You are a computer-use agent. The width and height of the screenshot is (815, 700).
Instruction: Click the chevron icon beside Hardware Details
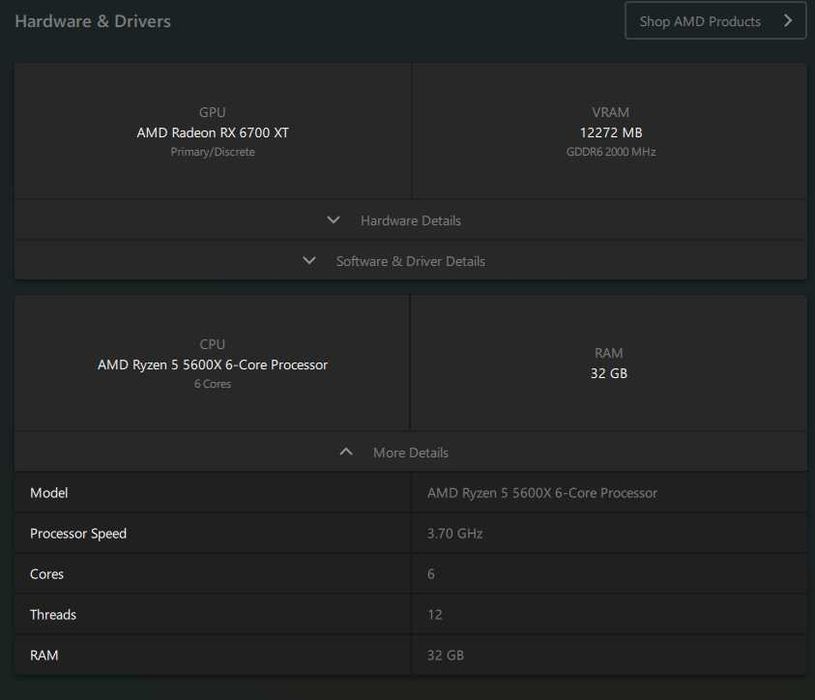pyautogui.click(x=334, y=220)
